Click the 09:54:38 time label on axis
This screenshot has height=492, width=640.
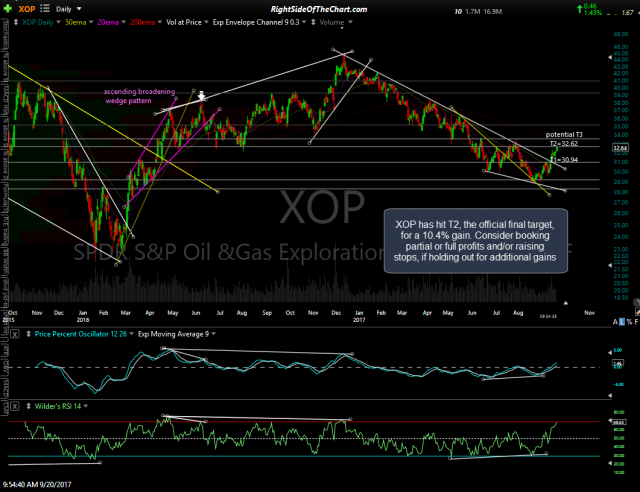pos(548,316)
